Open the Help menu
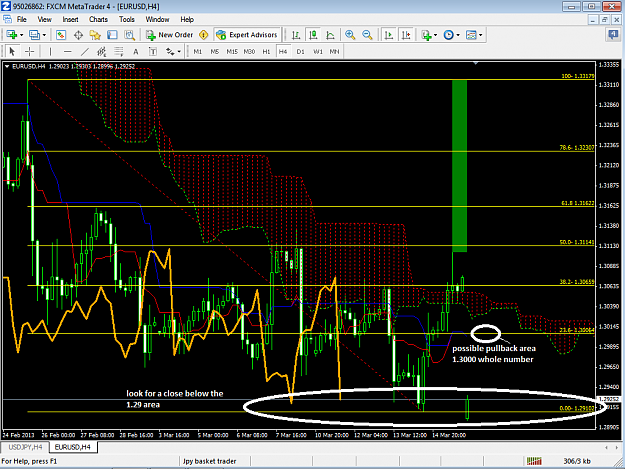 coord(187,19)
